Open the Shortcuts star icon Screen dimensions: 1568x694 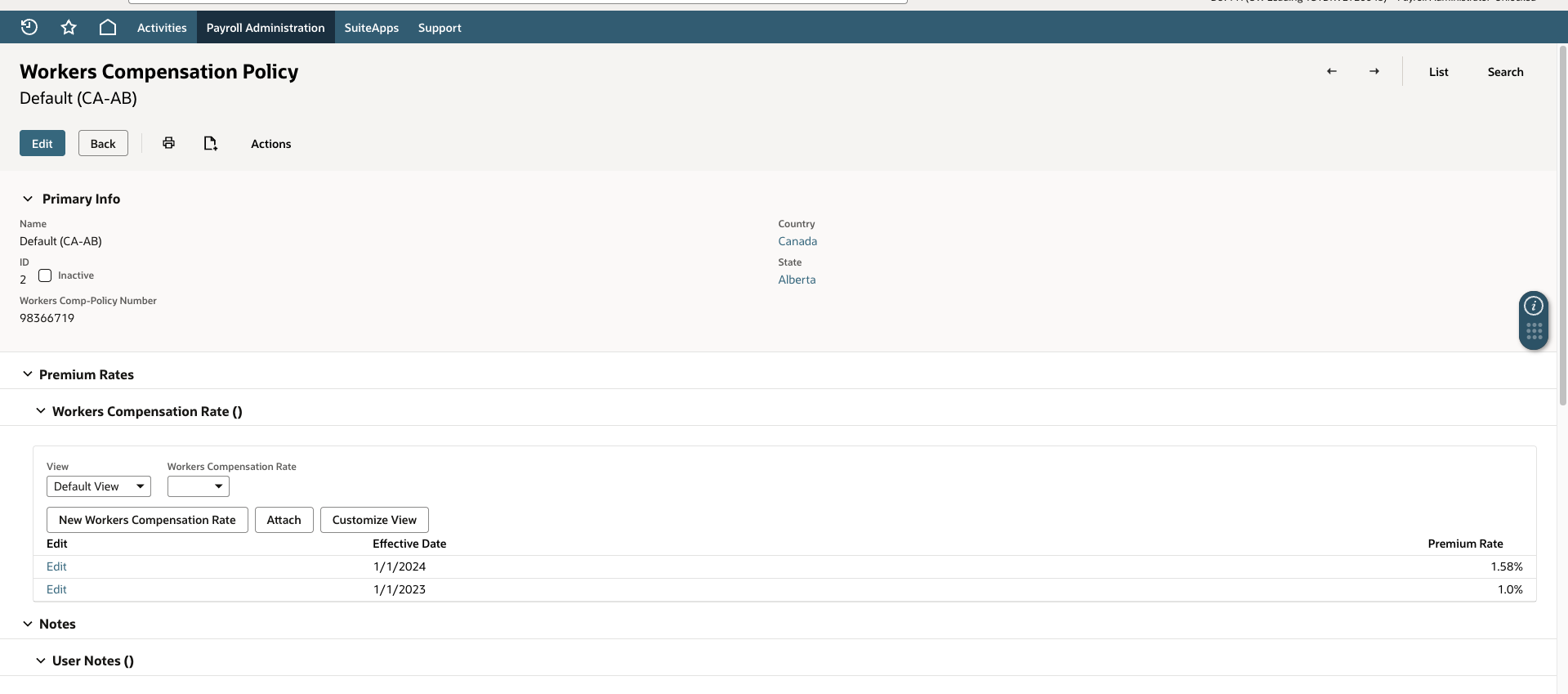(69, 27)
